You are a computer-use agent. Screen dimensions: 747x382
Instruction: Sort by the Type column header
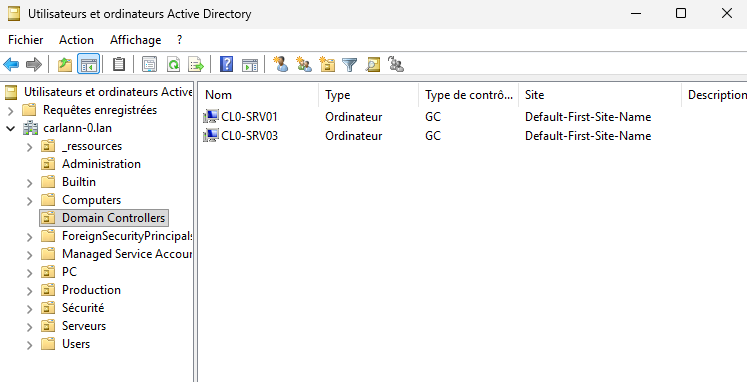click(369, 95)
